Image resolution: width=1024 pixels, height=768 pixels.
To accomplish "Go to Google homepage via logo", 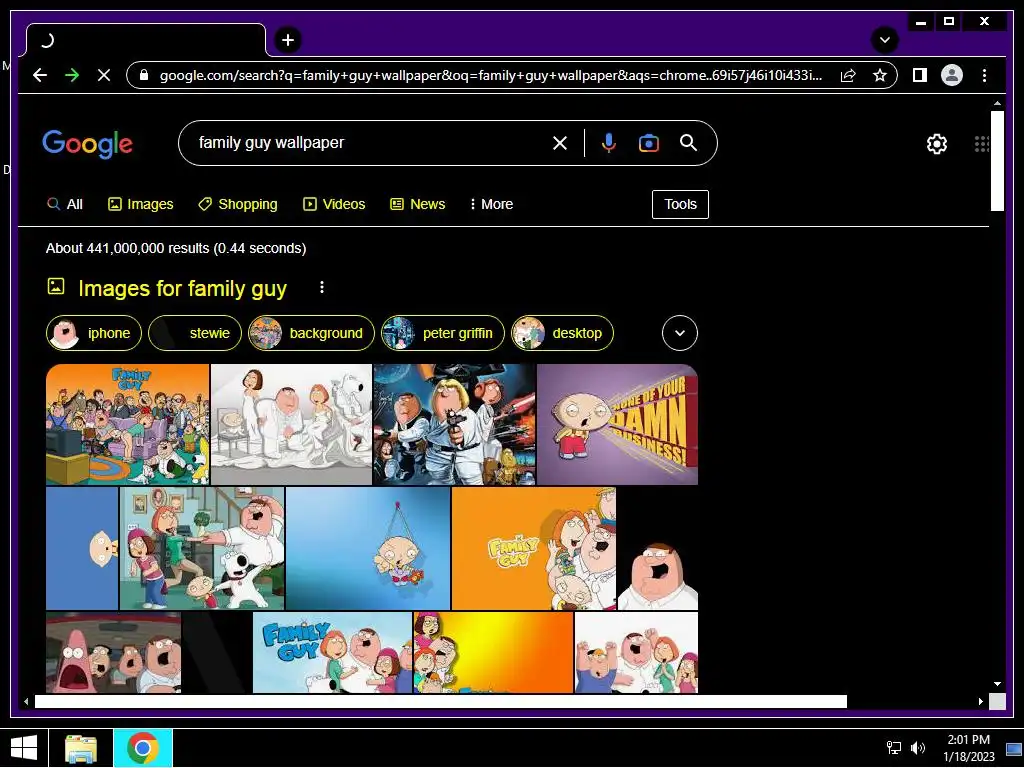I will pyautogui.click(x=88, y=144).
